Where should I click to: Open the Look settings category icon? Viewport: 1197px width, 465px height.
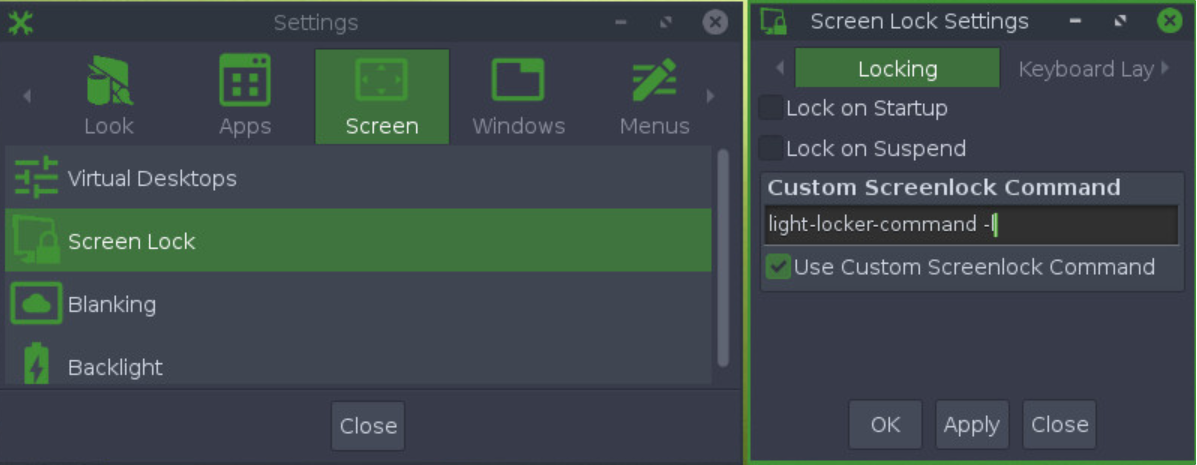click(108, 81)
